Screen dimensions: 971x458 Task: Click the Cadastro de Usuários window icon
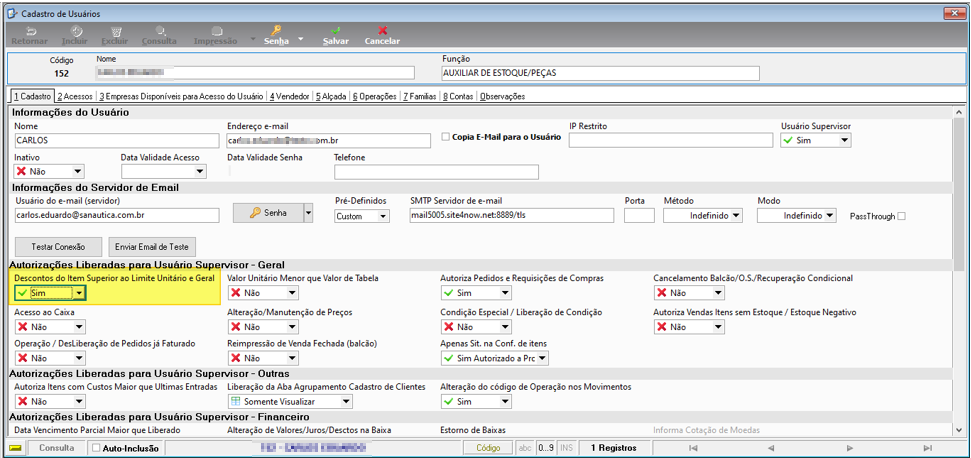click(11, 13)
